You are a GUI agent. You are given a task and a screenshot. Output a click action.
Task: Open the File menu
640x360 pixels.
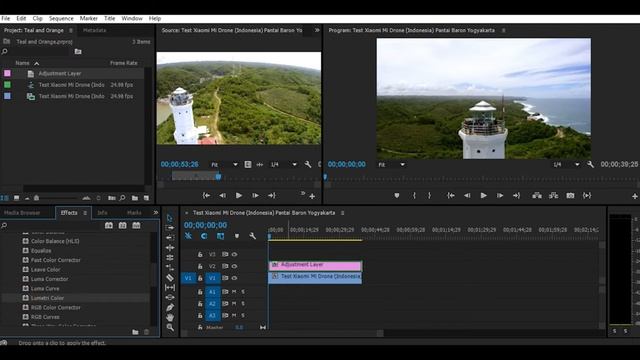point(5,18)
